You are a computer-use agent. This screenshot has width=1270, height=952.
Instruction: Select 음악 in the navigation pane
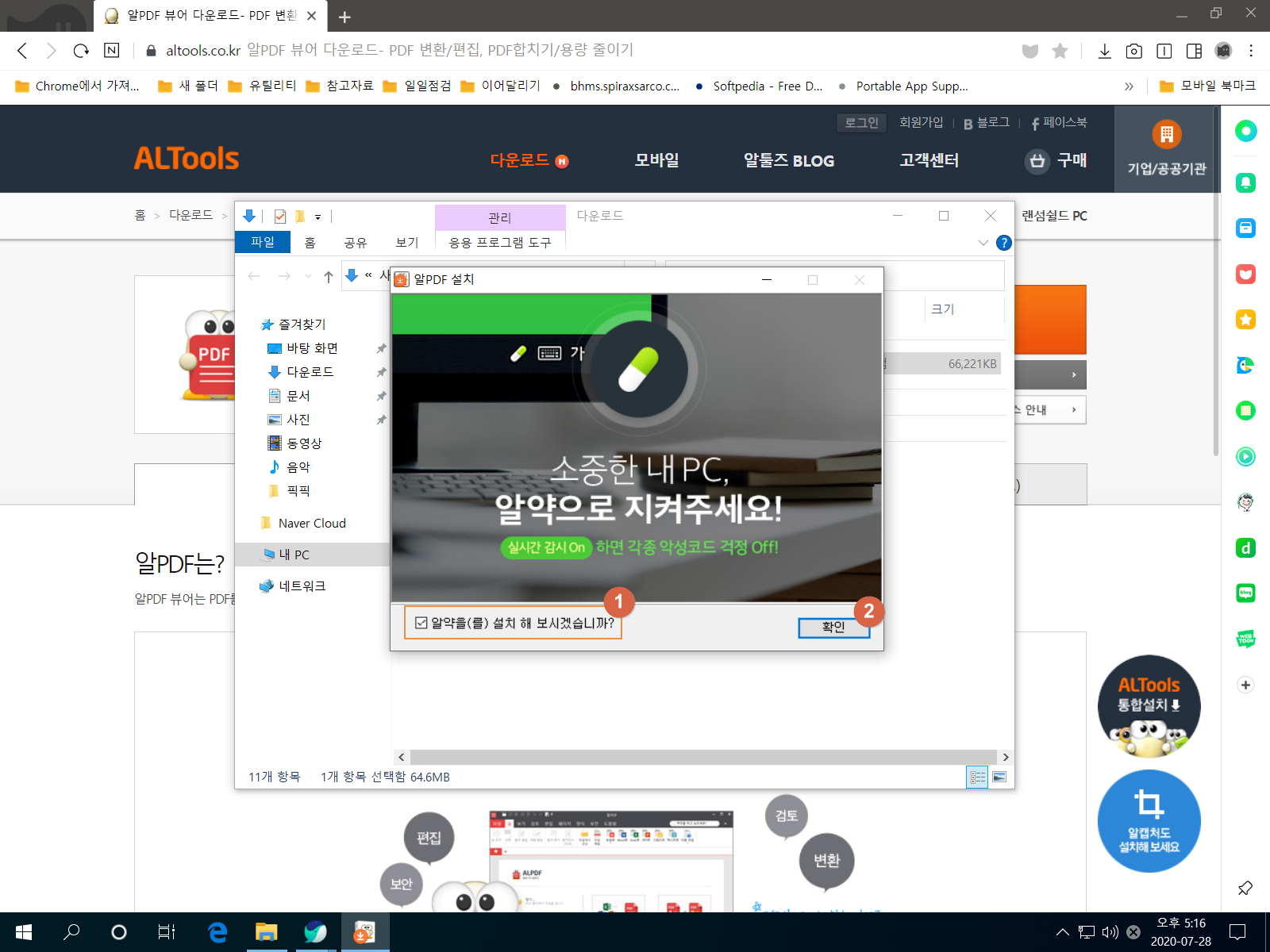pyautogui.click(x=290, y=467)
